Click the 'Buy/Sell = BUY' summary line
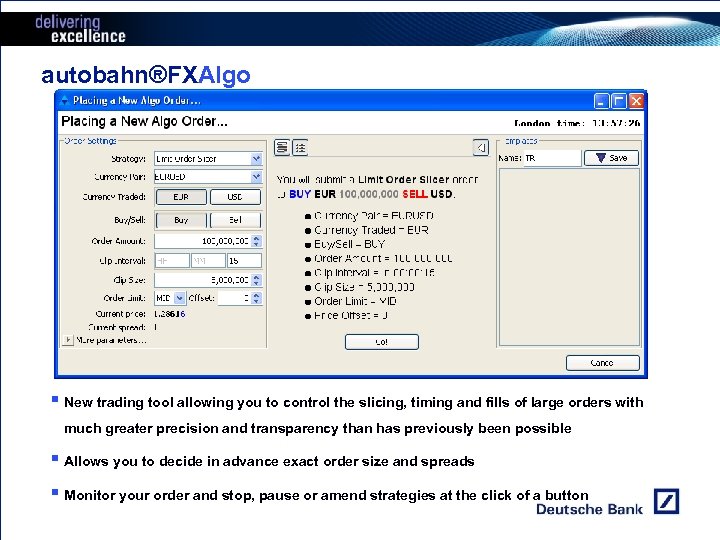 (x=349, y=244)
